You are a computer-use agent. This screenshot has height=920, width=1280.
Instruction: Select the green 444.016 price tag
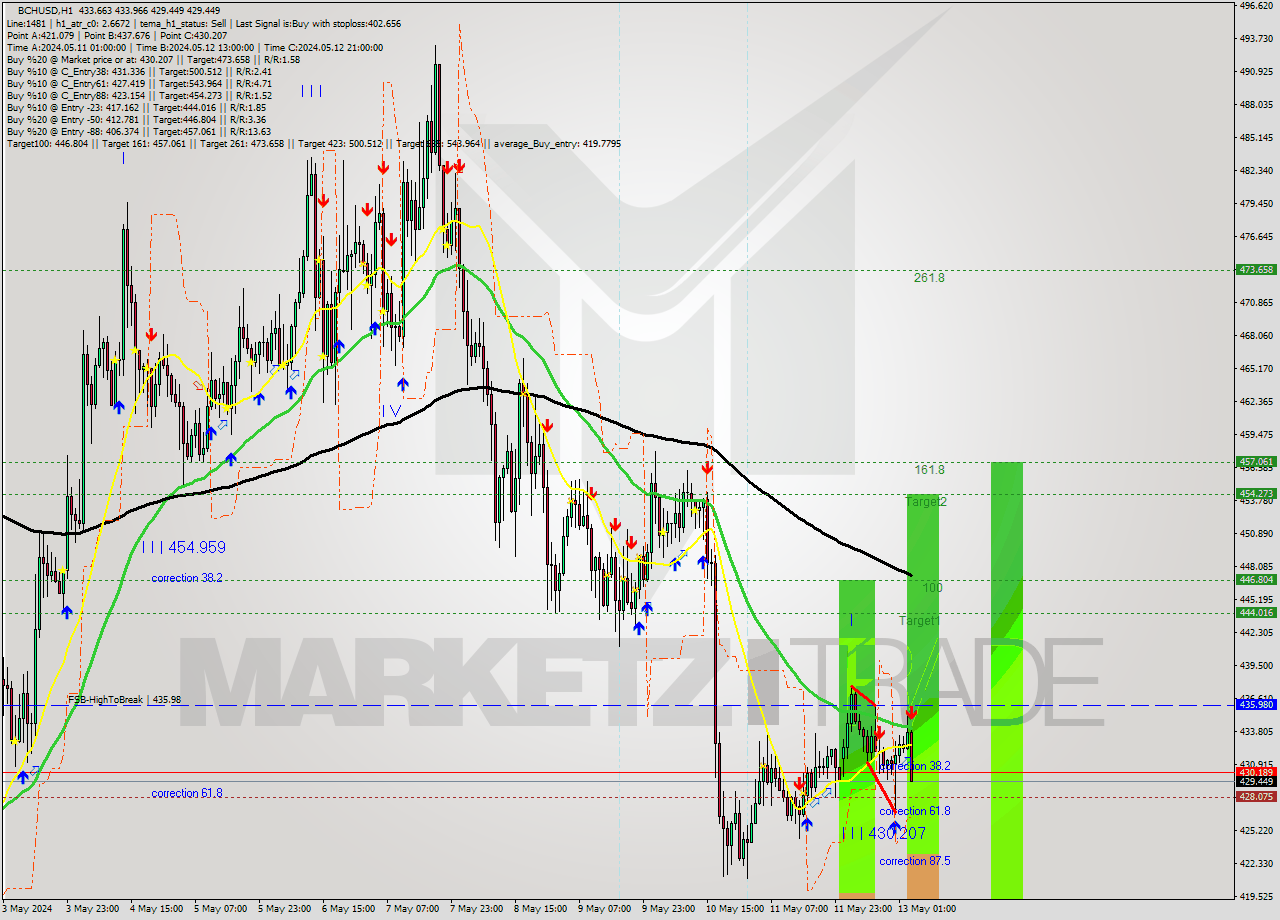coord(1256,613)
